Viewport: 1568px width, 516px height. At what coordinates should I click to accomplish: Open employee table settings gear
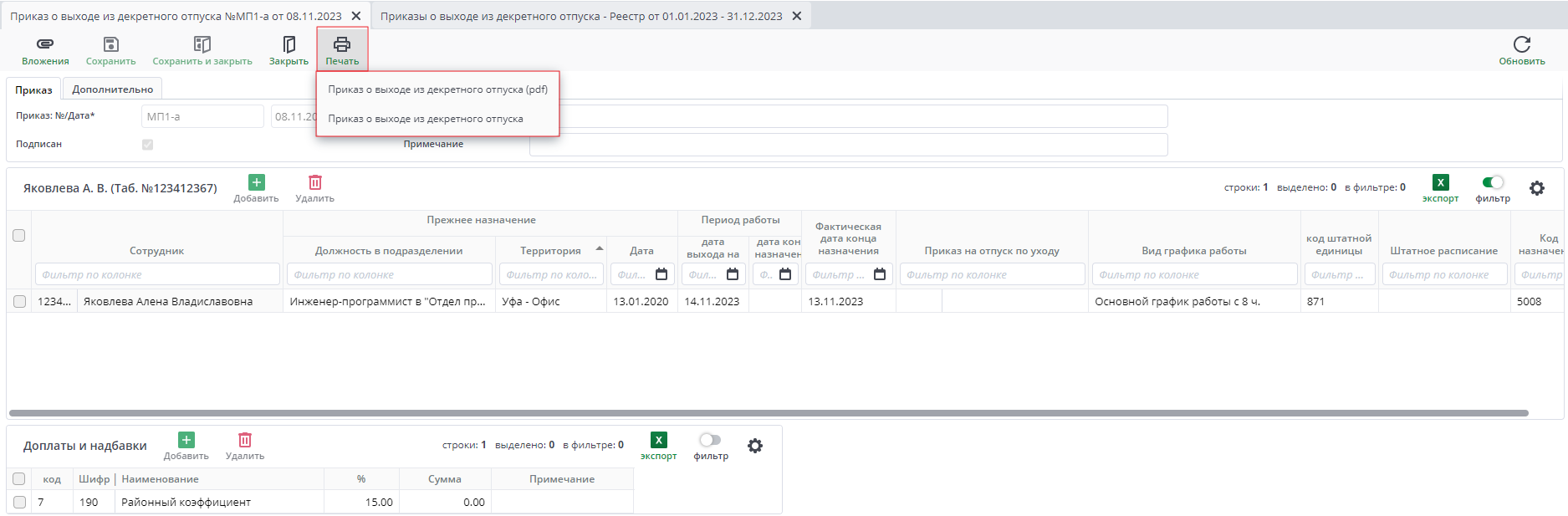1536,188
